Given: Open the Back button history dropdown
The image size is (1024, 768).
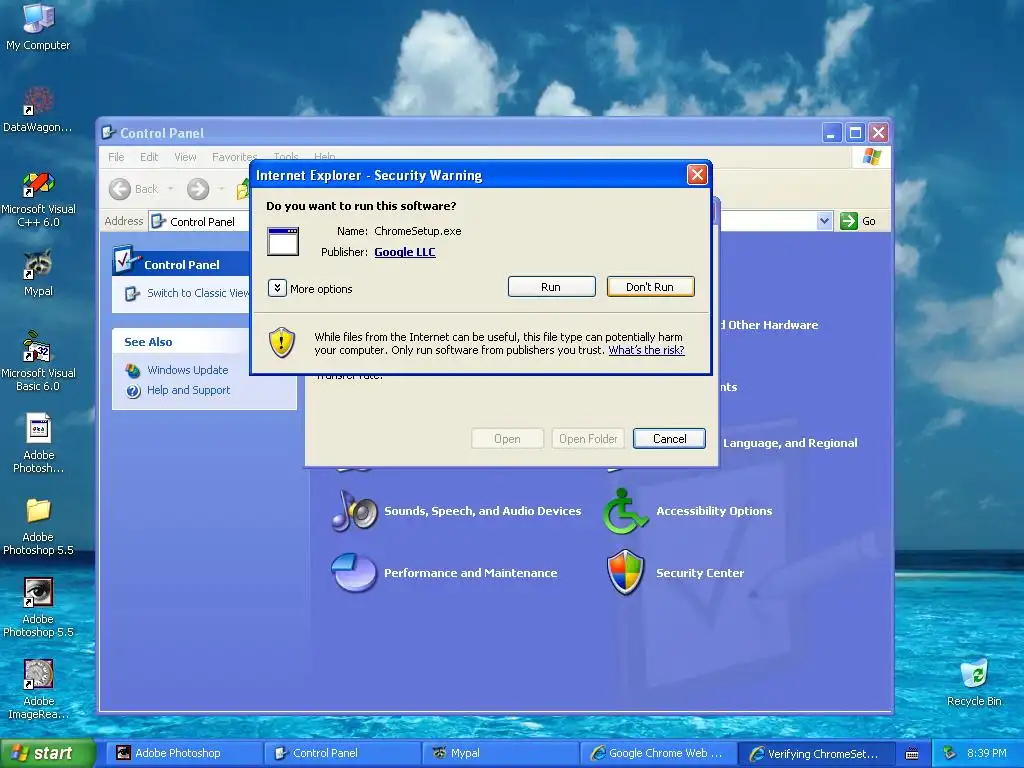Looking at the screenshot, I should 170,189.
